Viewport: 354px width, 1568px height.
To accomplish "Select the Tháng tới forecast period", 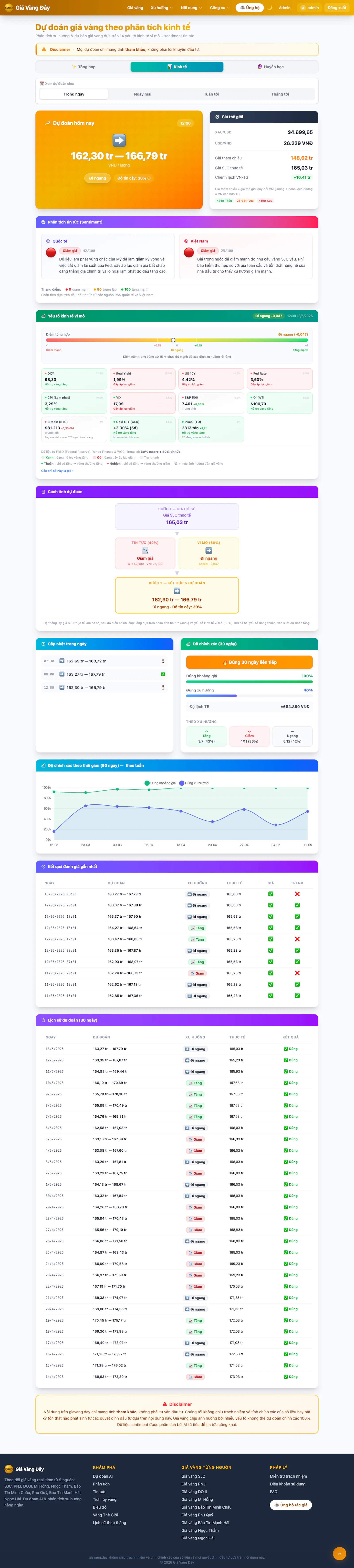I will point(280,94).
